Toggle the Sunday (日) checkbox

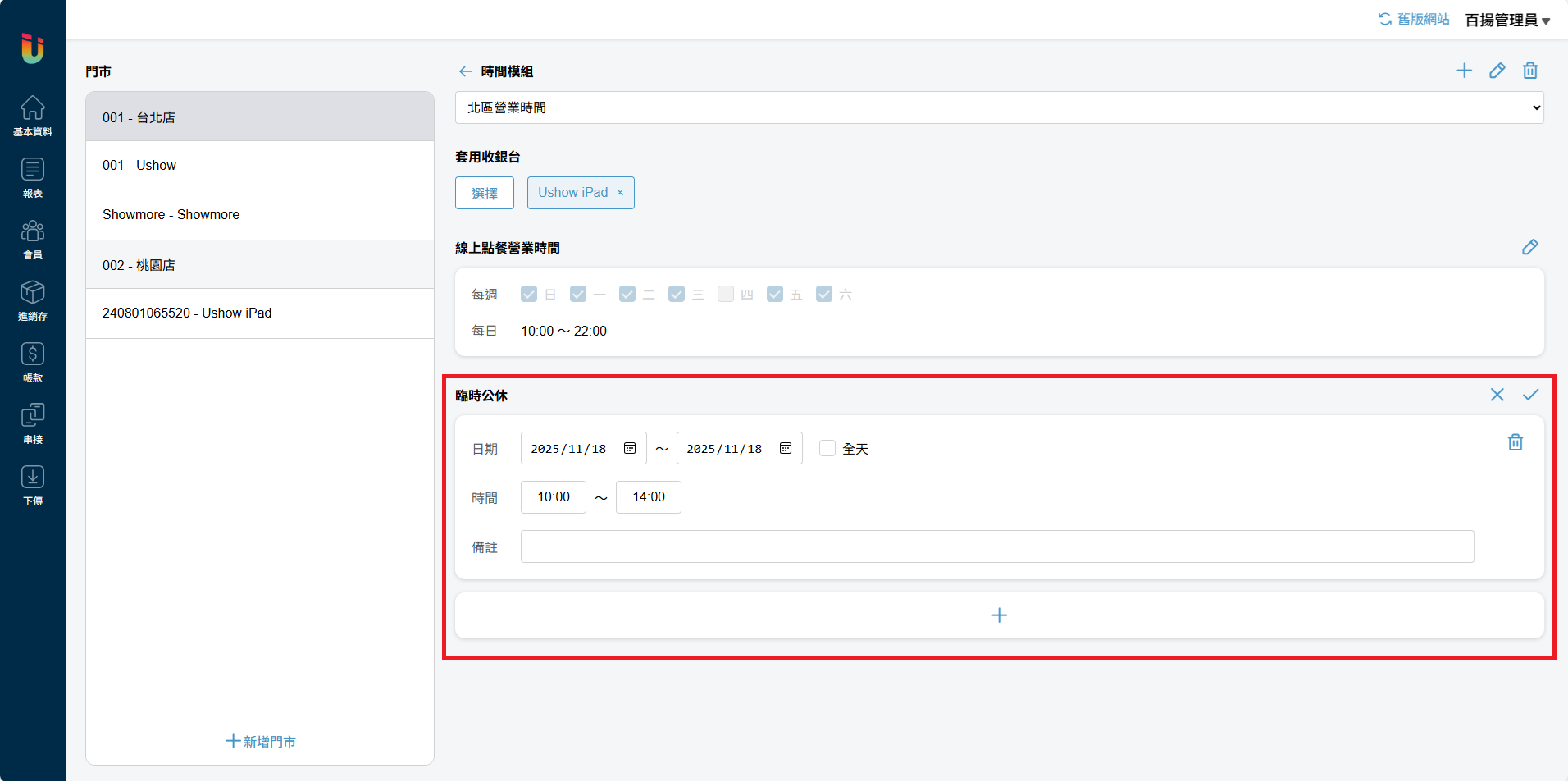[529, 294]
